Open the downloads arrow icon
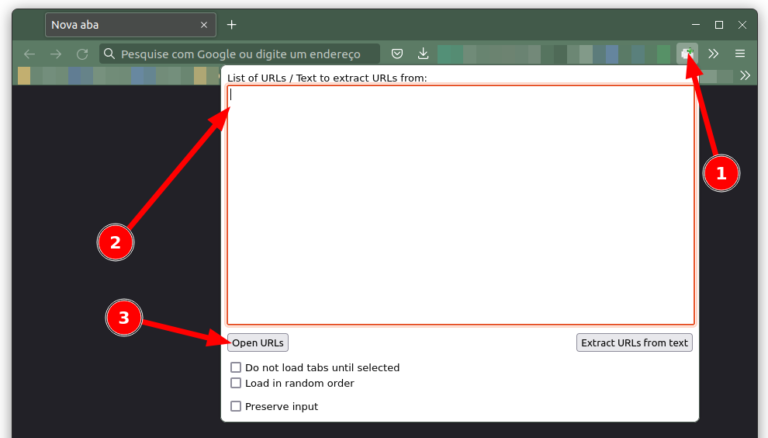 (x=423, y=54)
